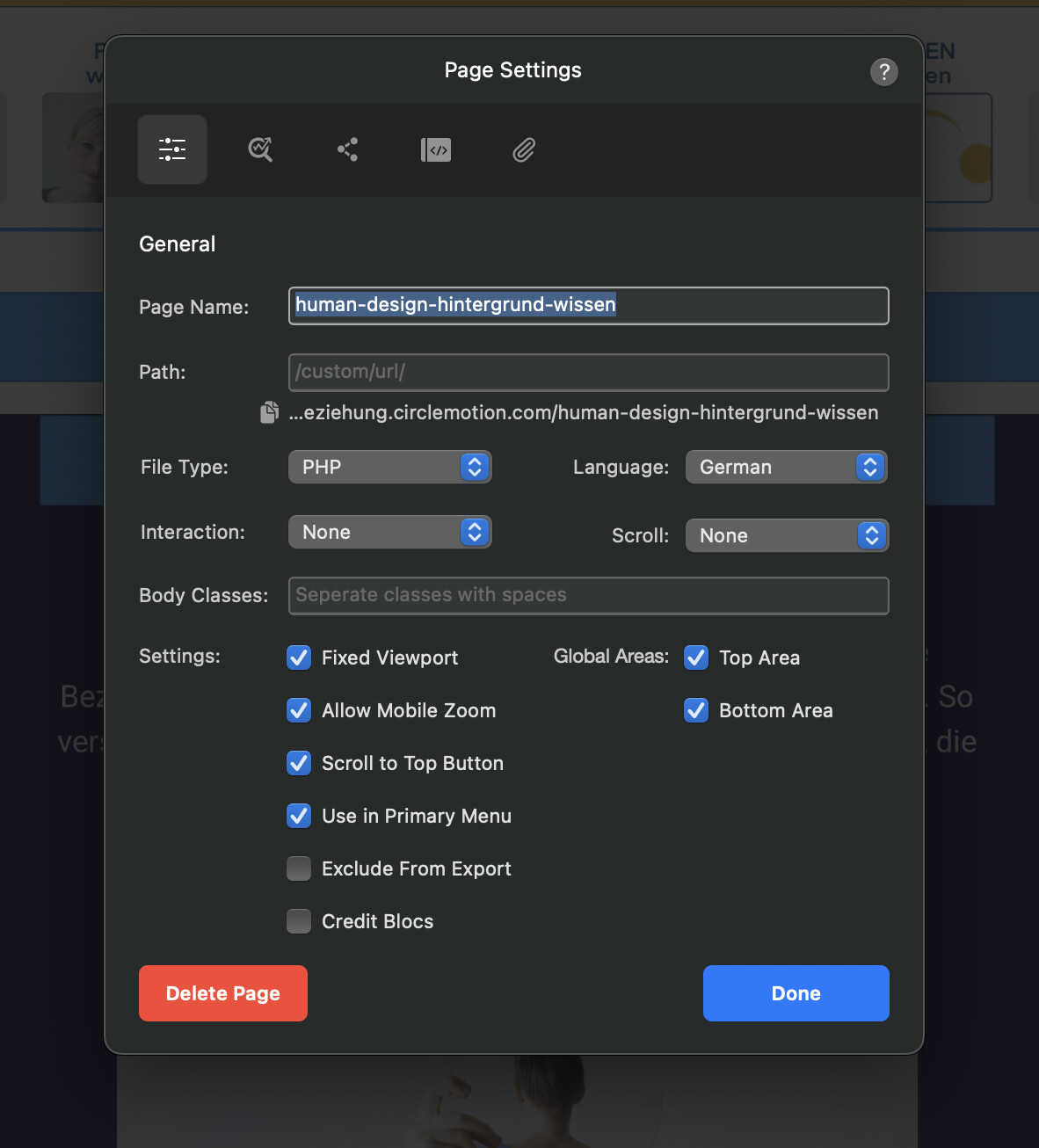
Task: Click the help question mark icon
Action: tap(883, 72)
